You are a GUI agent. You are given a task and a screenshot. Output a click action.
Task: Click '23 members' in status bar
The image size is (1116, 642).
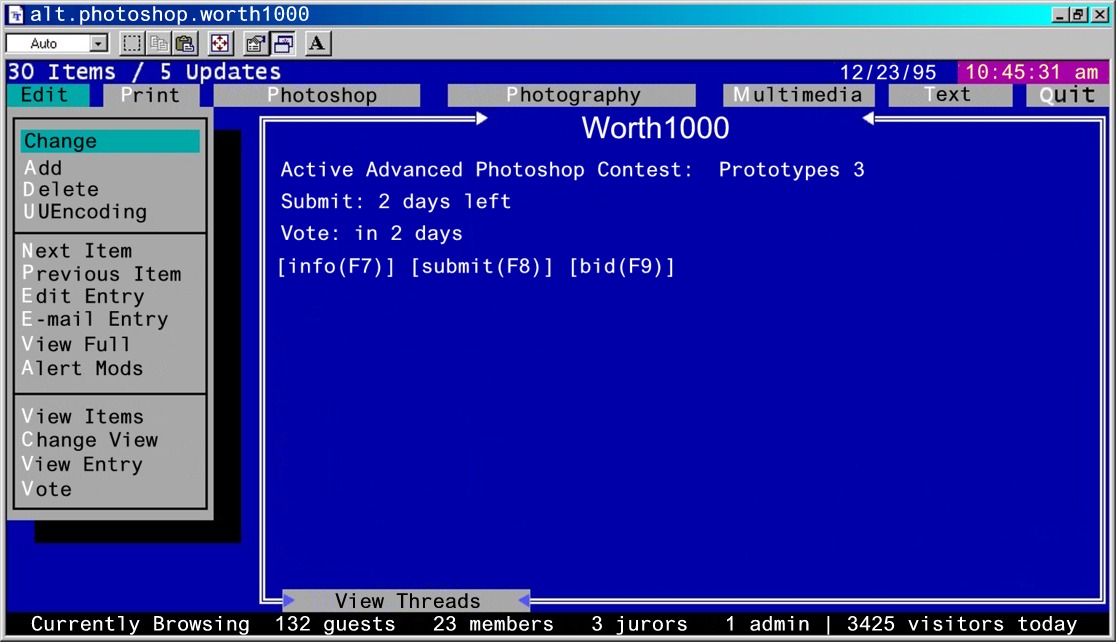click(493, 624)
